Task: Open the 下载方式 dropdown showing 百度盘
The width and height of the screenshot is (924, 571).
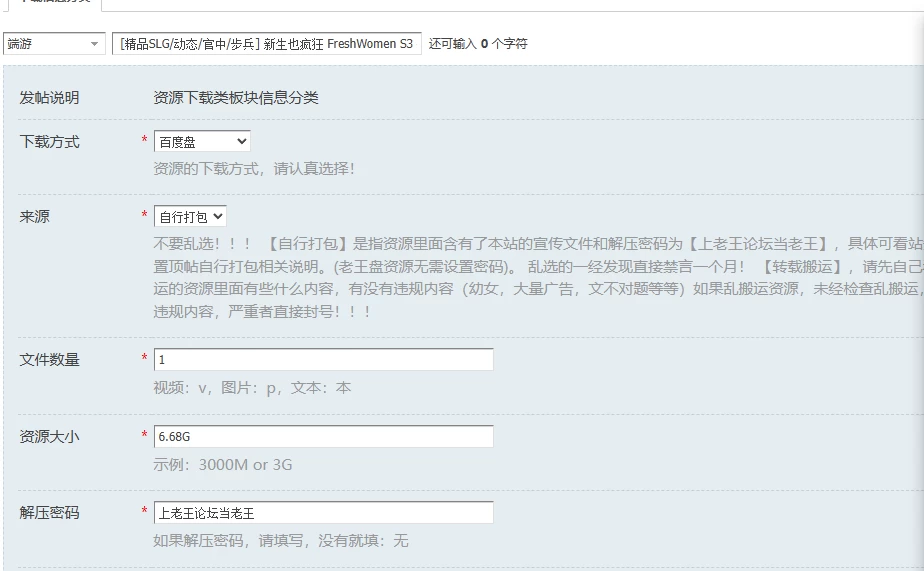Action: [x=202, y=141]
